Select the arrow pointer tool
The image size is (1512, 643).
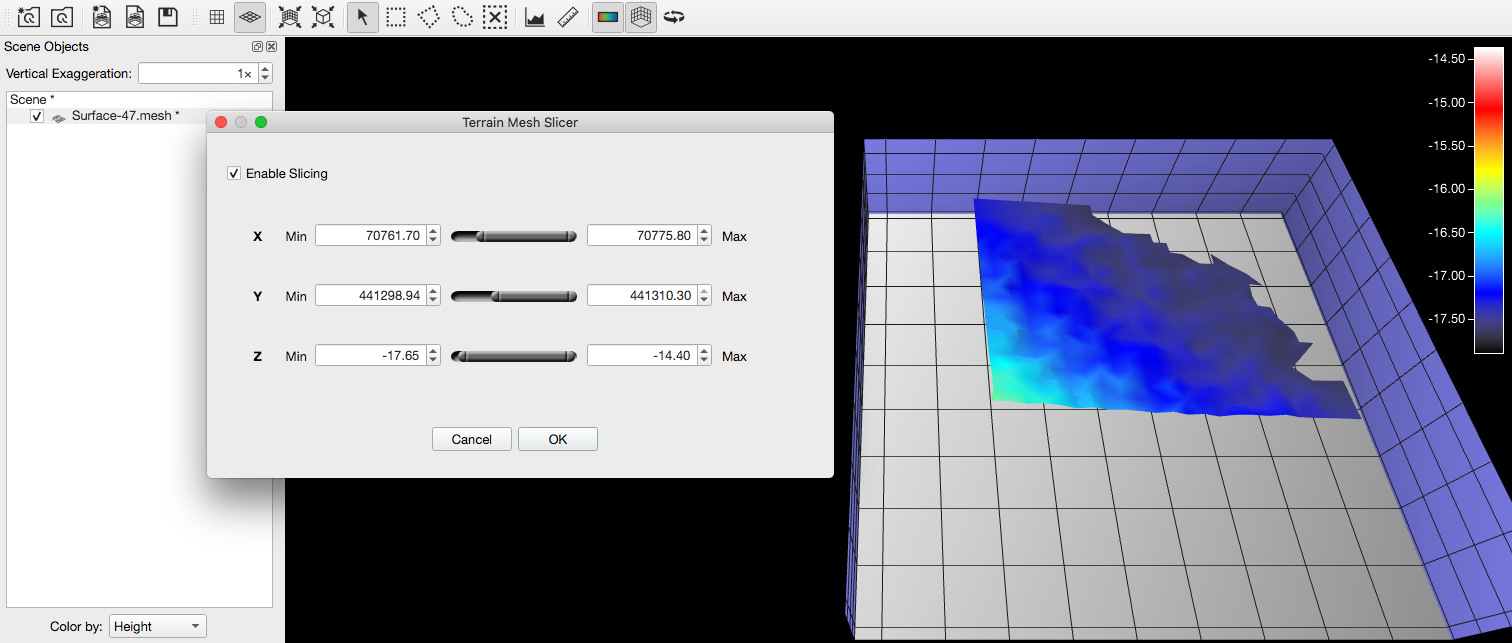(363, 17)
